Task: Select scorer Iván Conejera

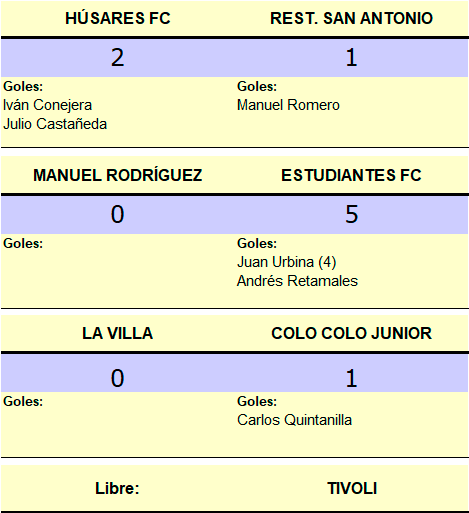Action: point(47,105)
